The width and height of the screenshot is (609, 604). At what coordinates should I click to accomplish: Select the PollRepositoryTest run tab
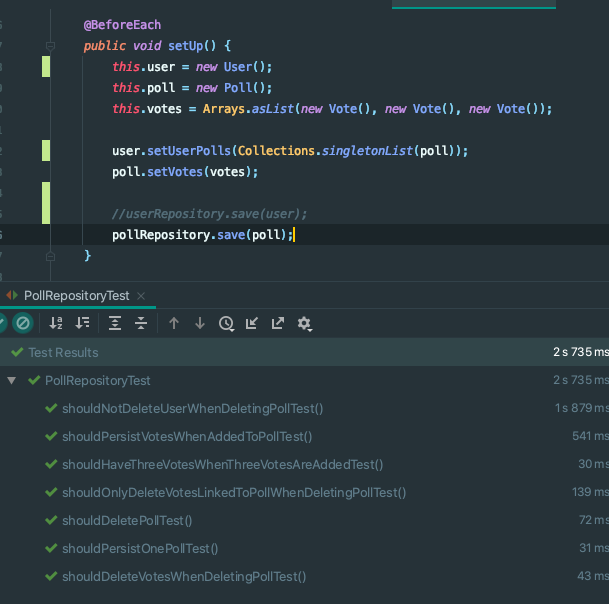coord(77,296)
